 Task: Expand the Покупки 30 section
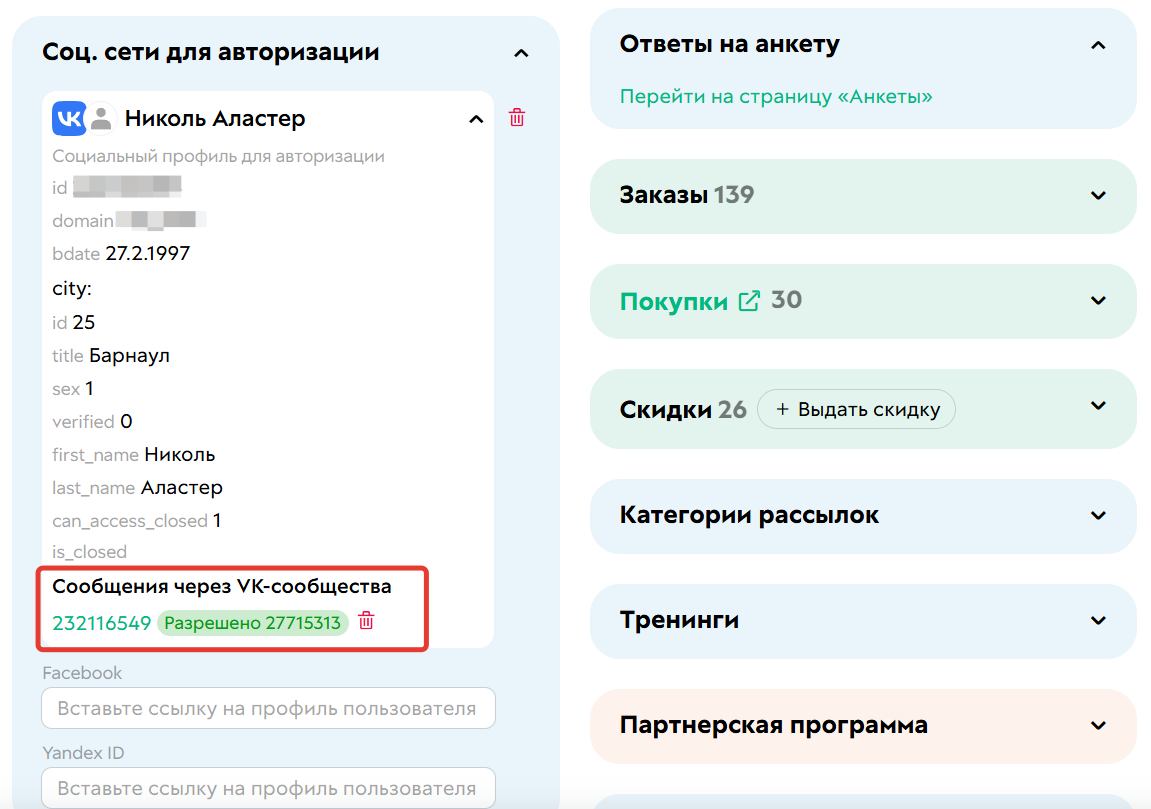(x=1098, y=300)
